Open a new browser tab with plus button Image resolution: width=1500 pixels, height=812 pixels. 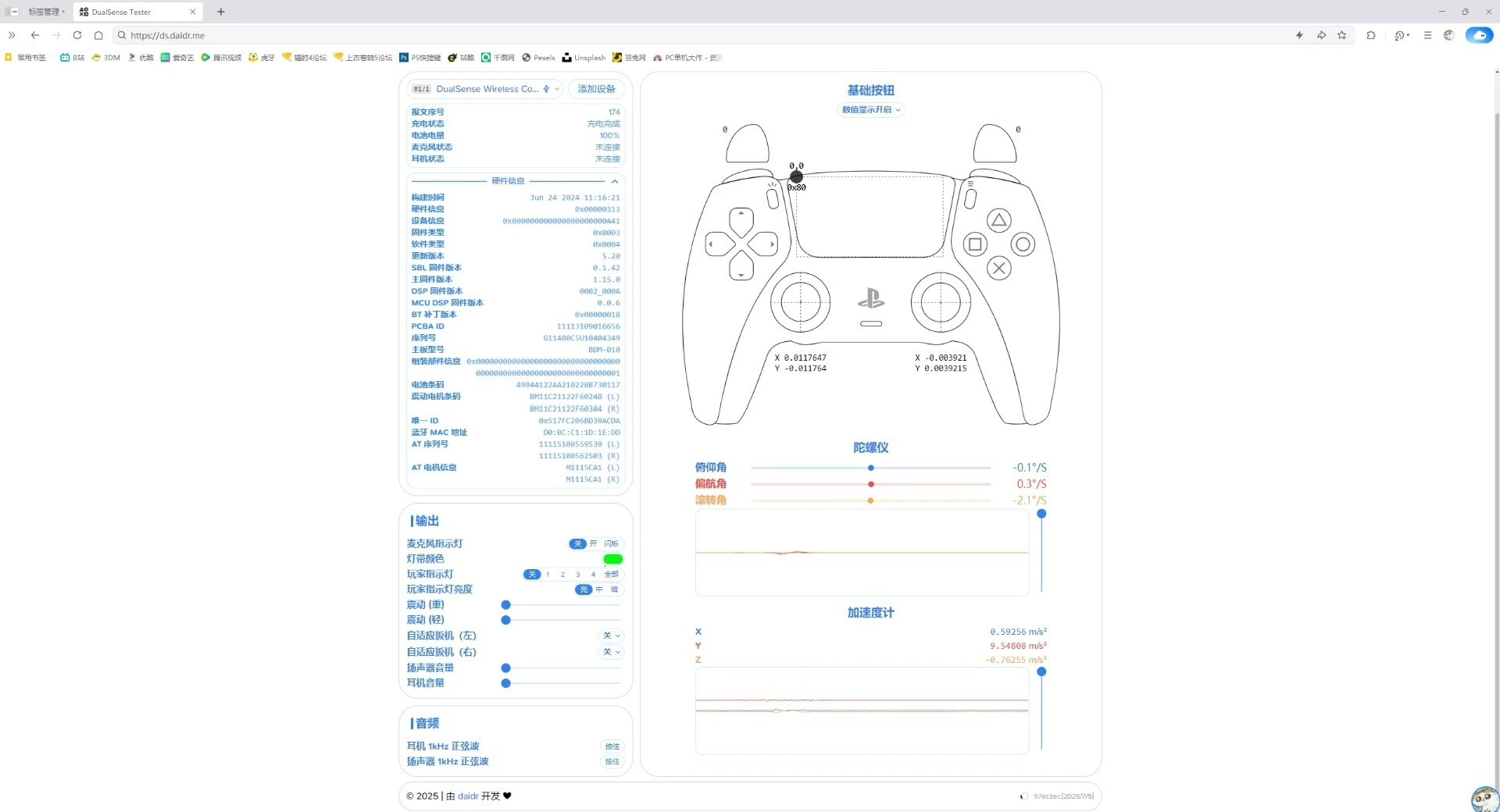pos(221,12)
